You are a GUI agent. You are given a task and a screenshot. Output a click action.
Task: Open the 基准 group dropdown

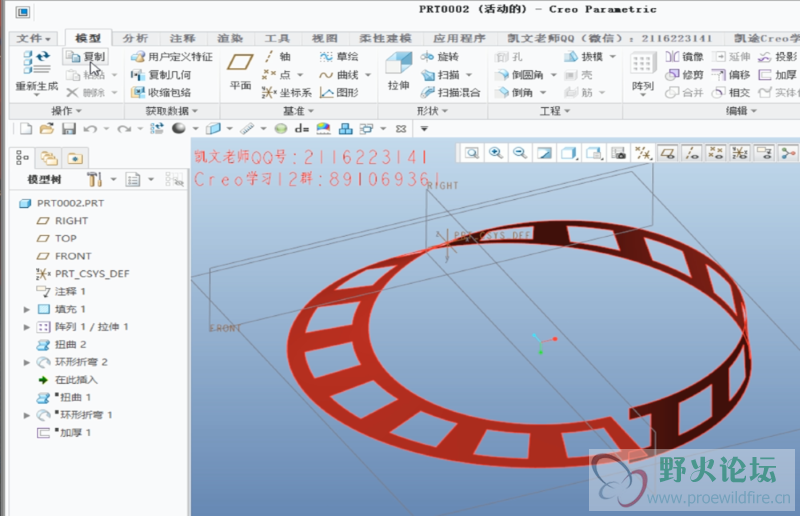pyautogui.click(x=298, y=111)
